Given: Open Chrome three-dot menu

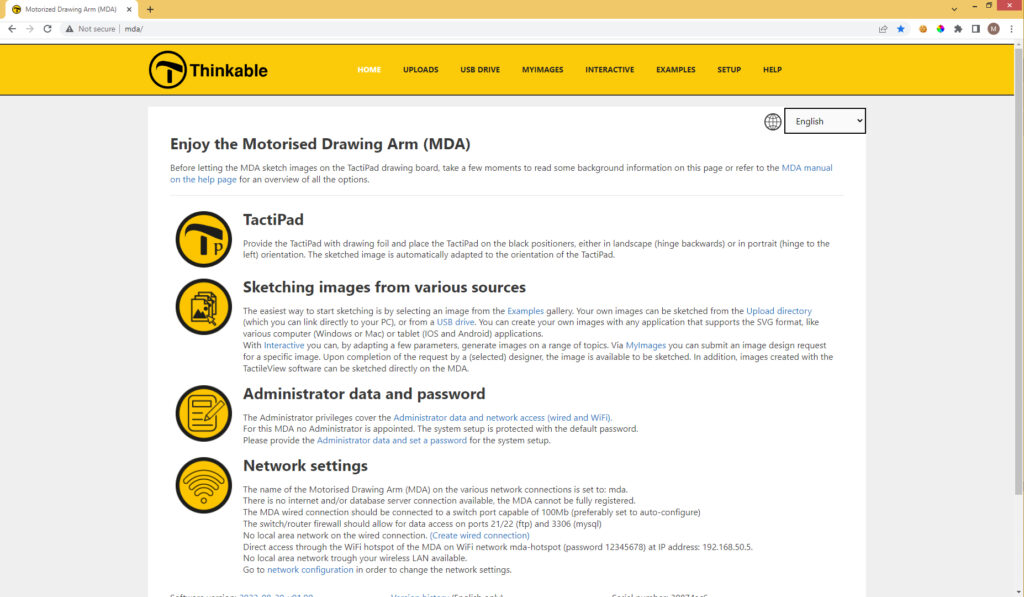Looking at the screenshot, I should [x=1011, y=29].
